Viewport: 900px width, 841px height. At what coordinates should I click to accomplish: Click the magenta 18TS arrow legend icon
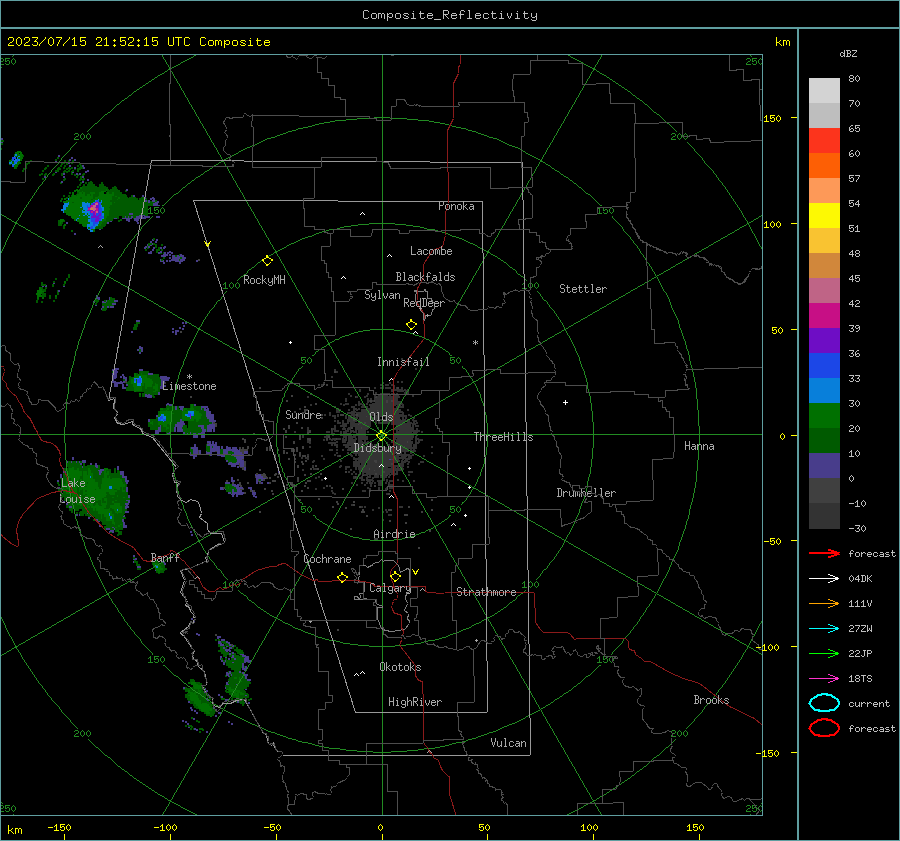pos(824,679)
